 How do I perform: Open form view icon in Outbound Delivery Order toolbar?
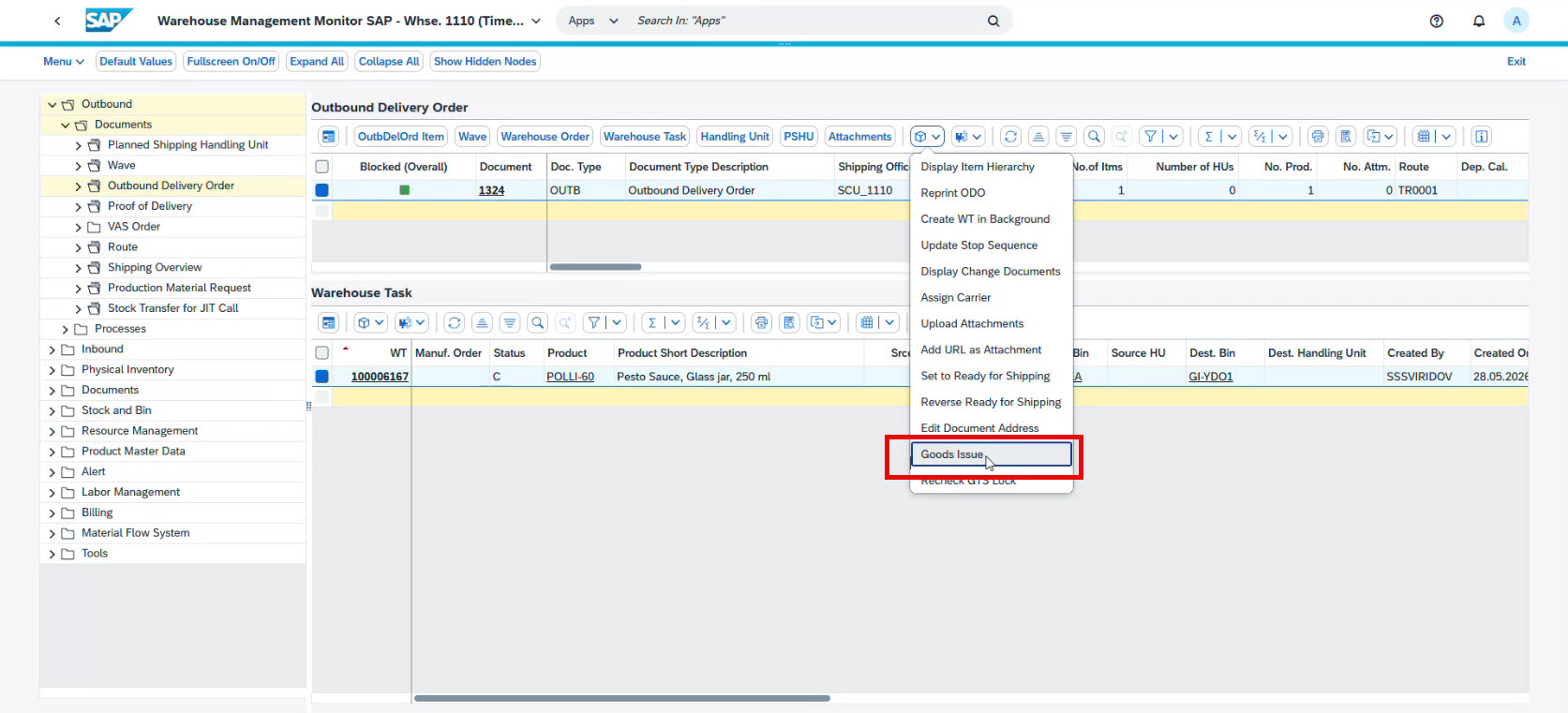(x=329, y=137)
